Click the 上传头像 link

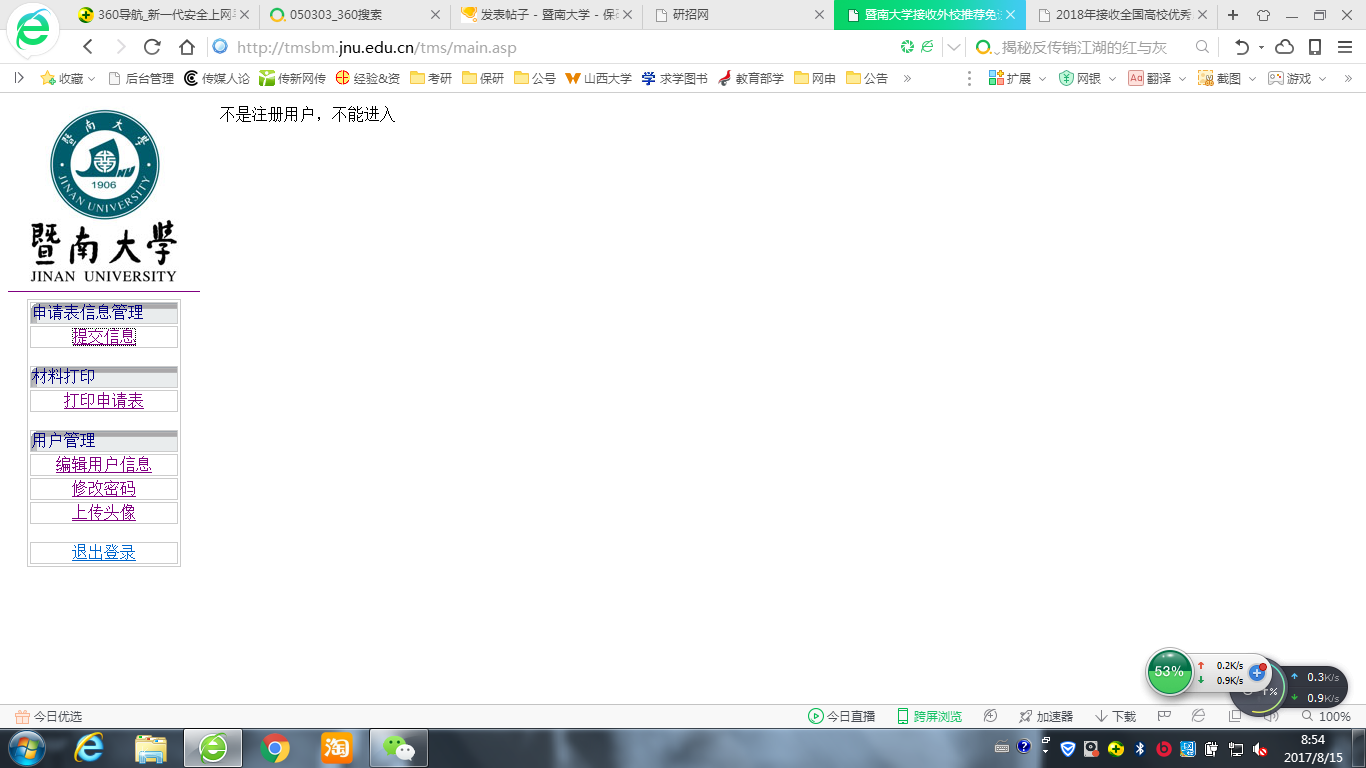[104, 512]
